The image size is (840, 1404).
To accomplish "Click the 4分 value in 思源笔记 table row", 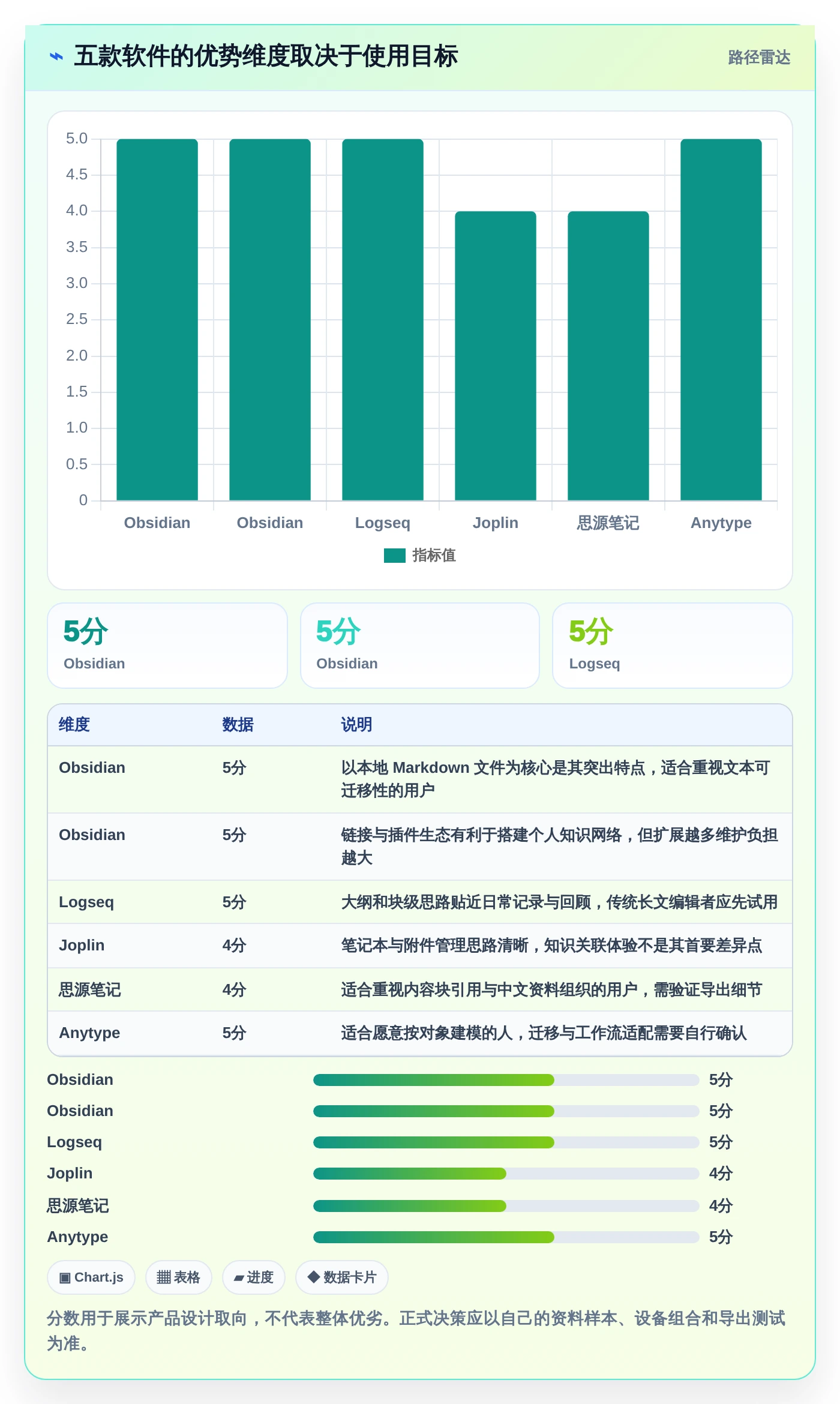I will point(235,990).
